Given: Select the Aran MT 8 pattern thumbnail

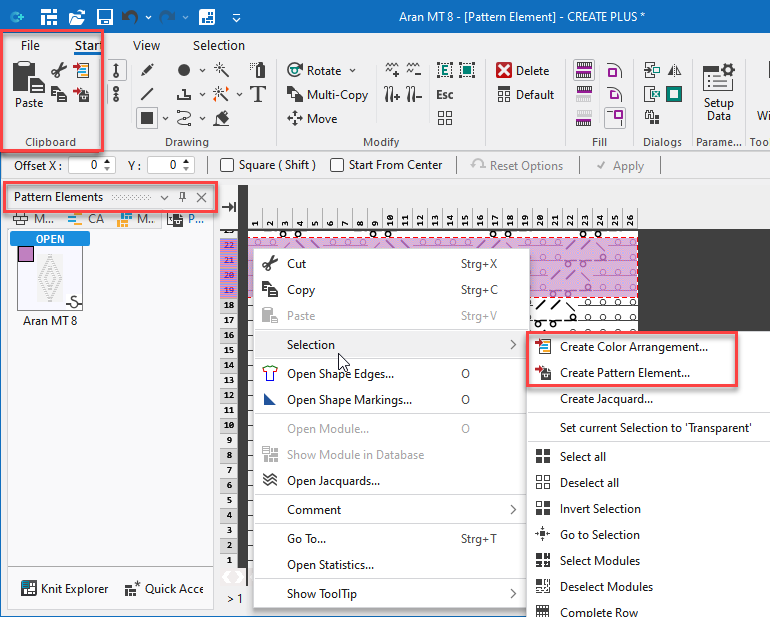Looking at the screenshot, I should 49,278.
